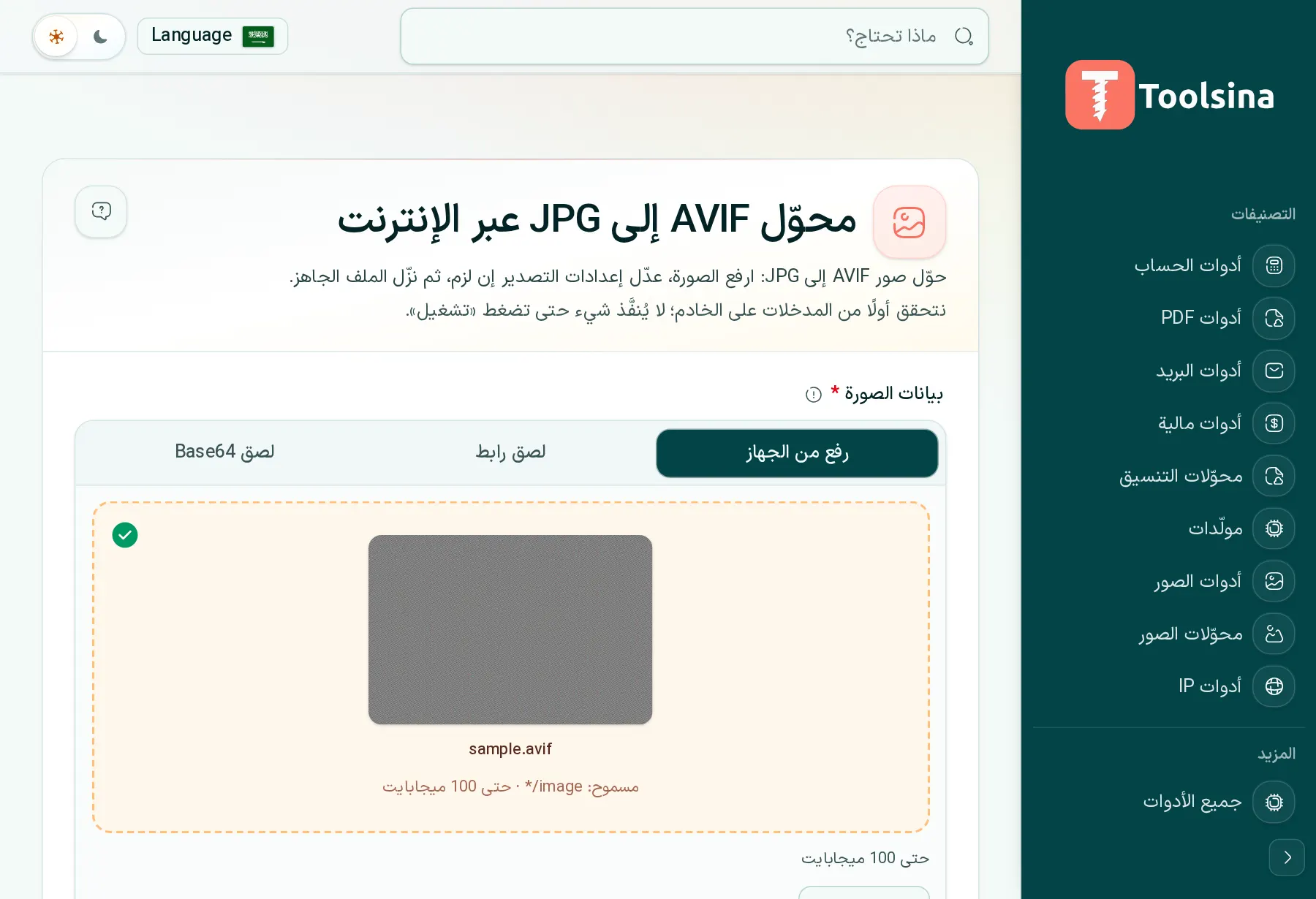Select the رفع من الجهاز tab
This screenshot has height=899, width=1316.
coord(797,453)
